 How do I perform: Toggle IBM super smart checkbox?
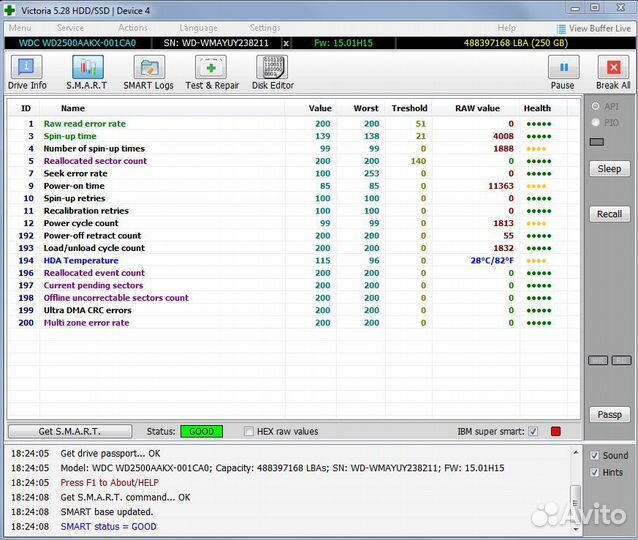(x=532, y=432)
